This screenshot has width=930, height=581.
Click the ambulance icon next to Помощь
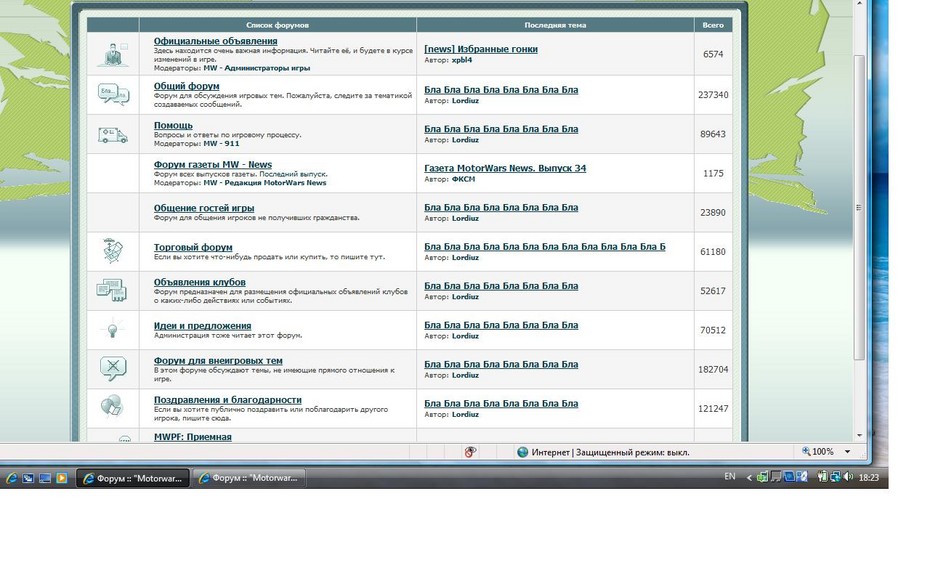pos(113,134)
